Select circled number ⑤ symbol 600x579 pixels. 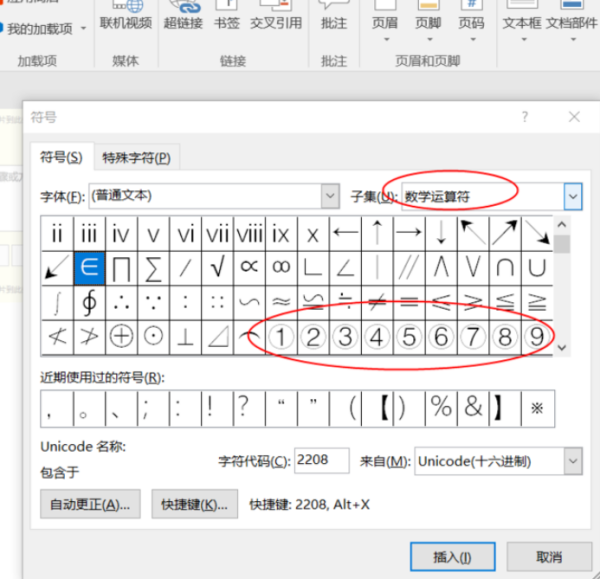409,337
